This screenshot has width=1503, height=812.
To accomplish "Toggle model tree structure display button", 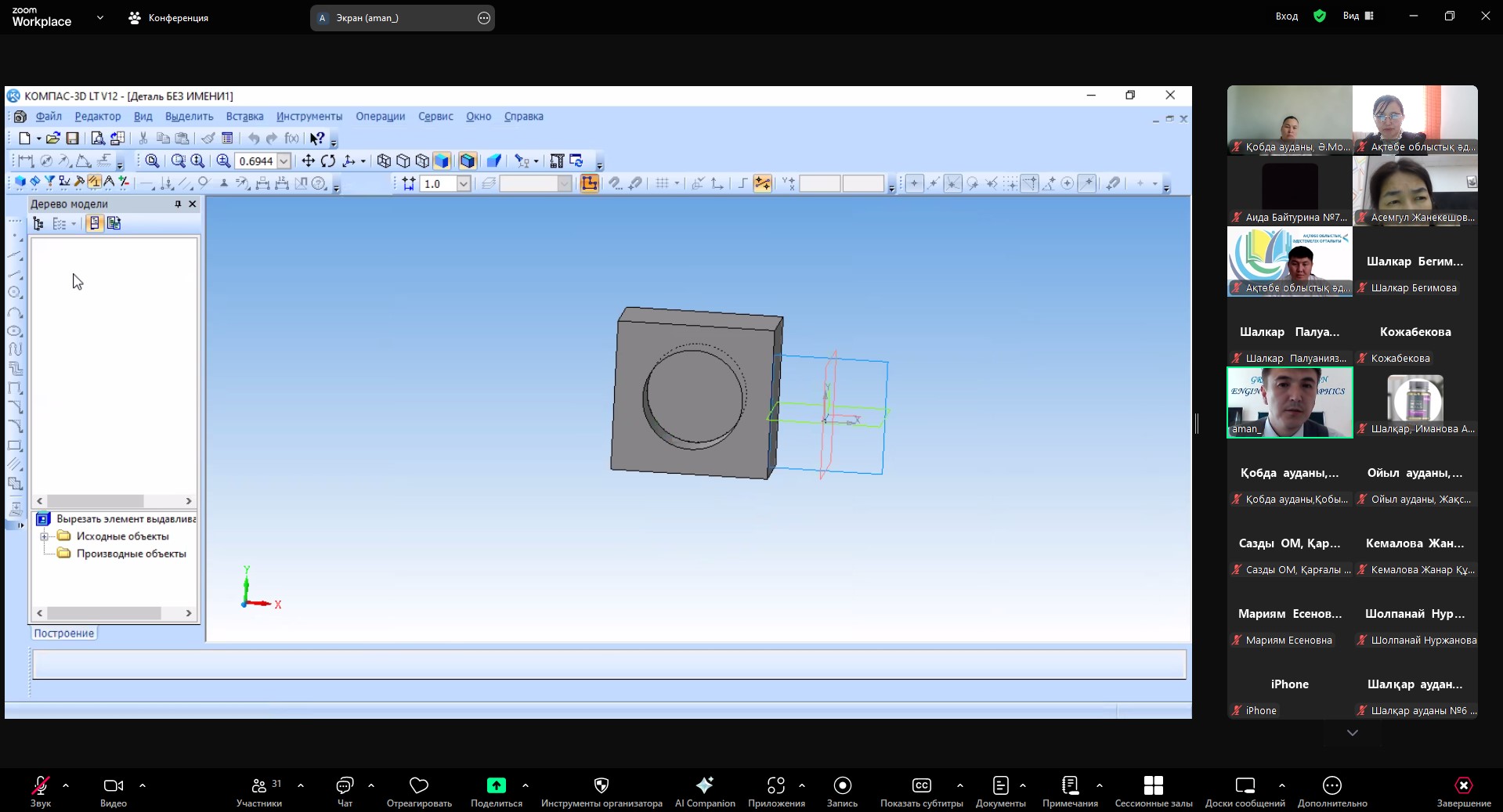I will click(38, 224).
